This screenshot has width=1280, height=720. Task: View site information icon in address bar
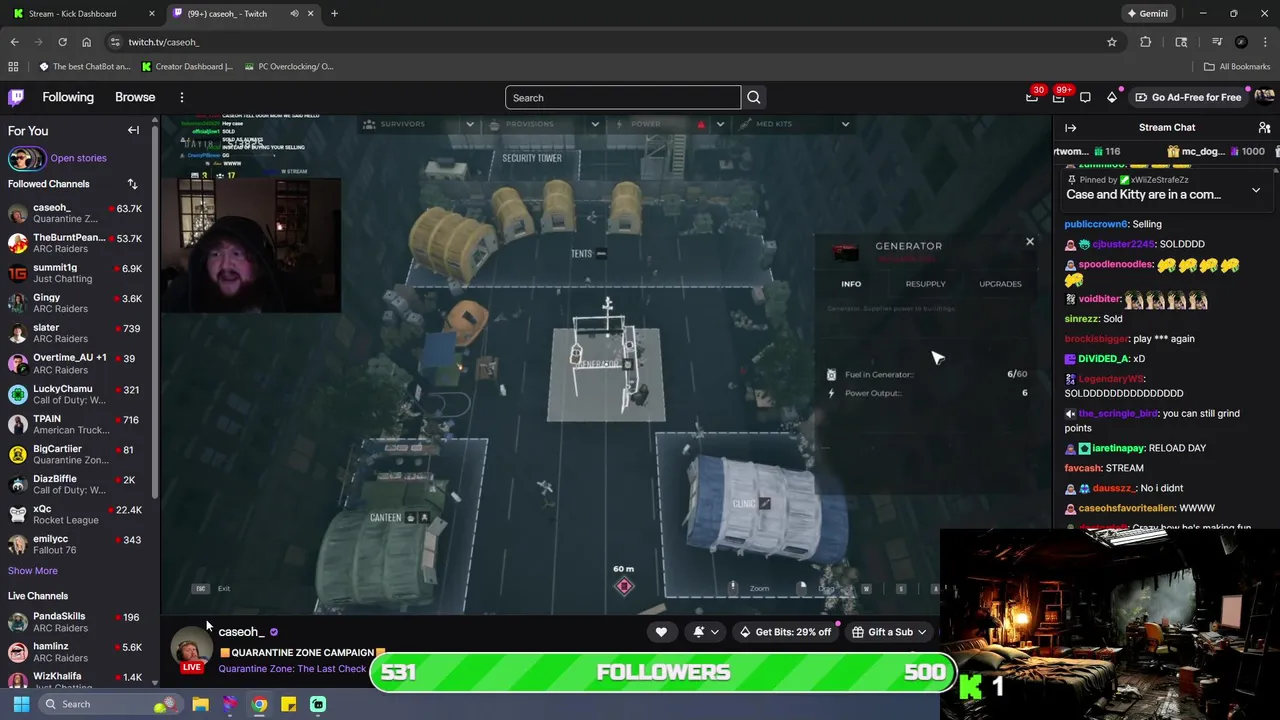[116, 42]
